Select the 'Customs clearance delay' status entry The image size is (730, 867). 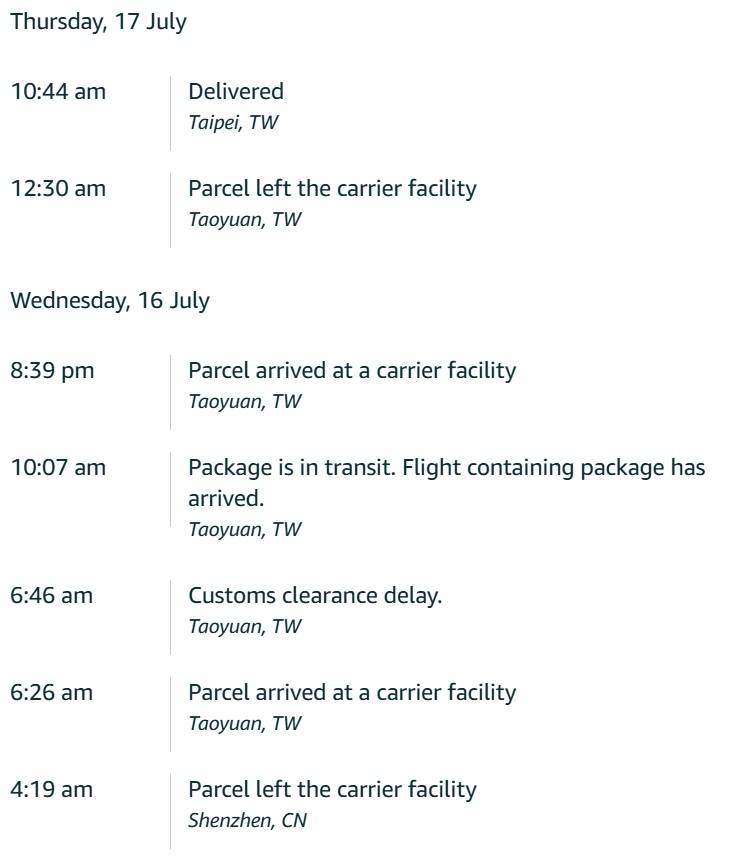point(315,596)
